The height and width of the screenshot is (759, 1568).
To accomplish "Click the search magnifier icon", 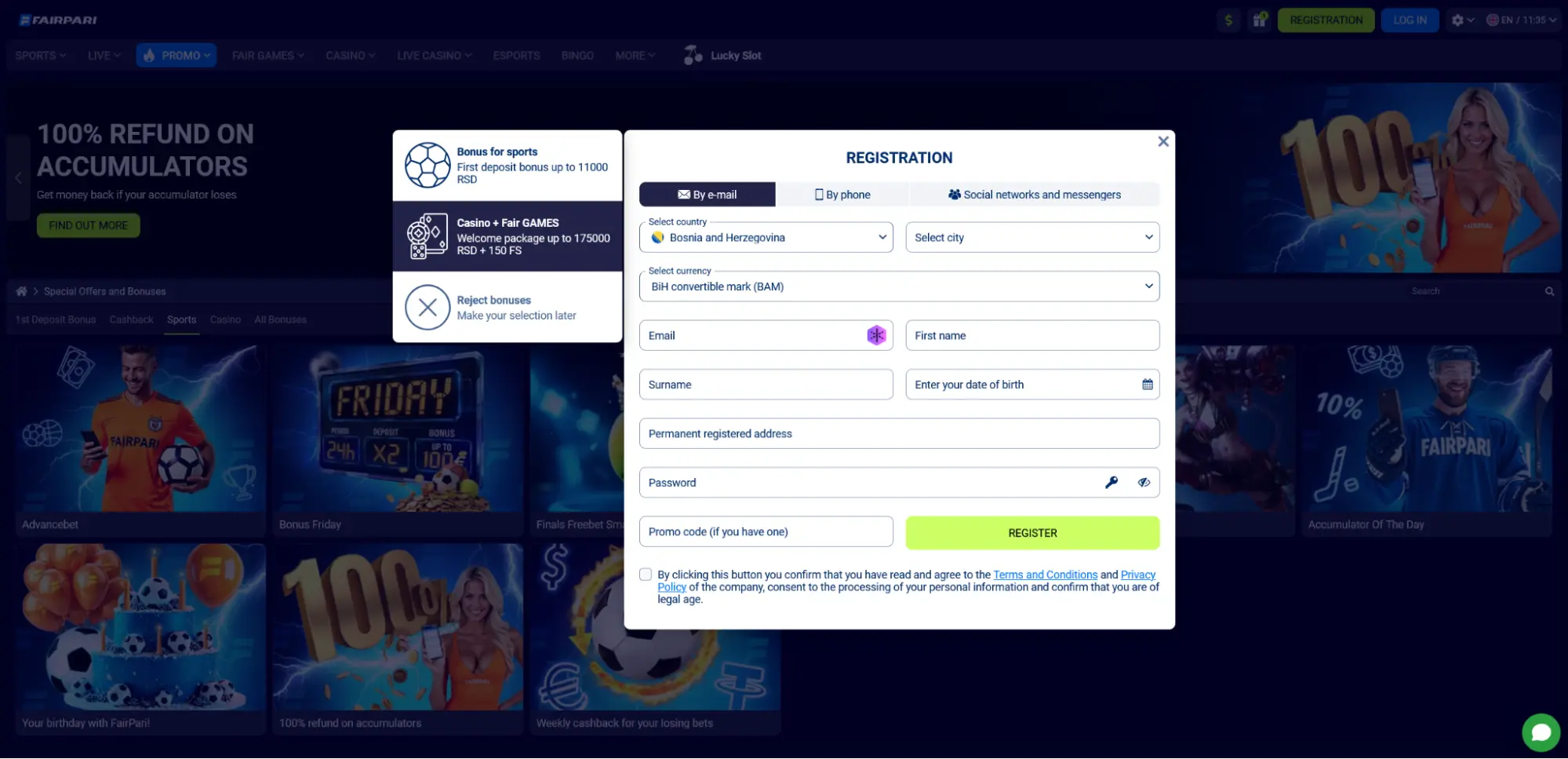I will (1549, 292).
